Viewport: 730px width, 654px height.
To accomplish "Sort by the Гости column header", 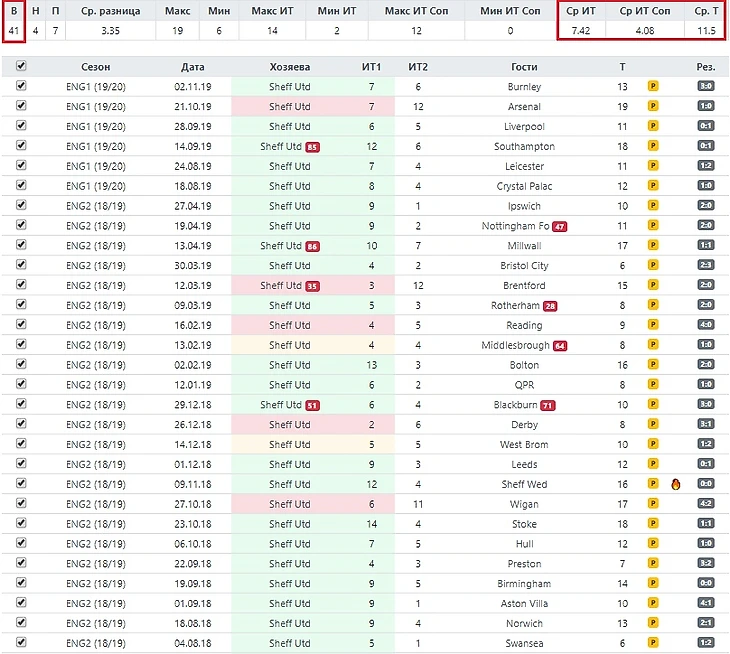I will tap(524, 67).
